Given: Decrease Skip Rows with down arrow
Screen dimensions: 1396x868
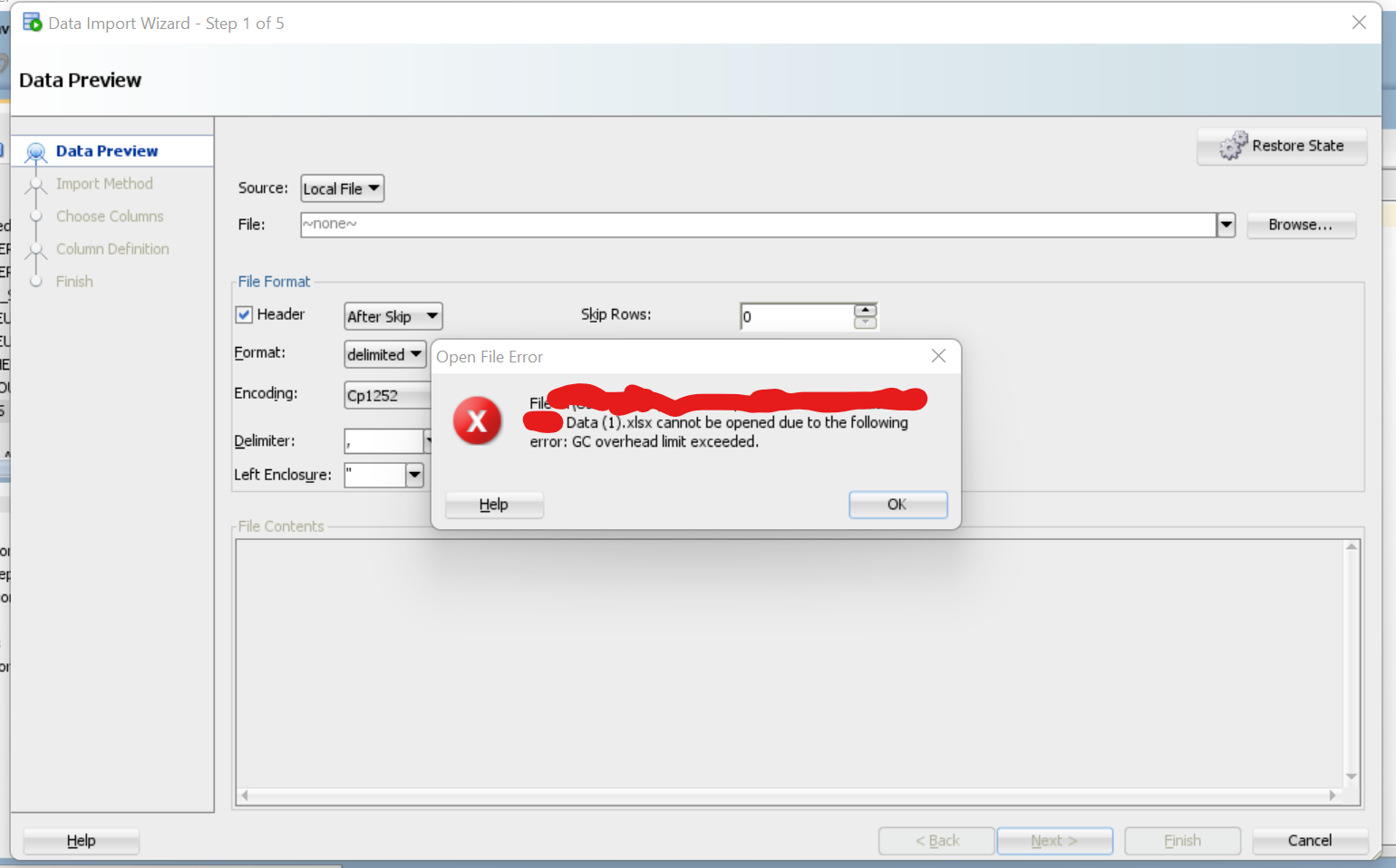Looking at the screenshot, I should (x=865, y=323).
